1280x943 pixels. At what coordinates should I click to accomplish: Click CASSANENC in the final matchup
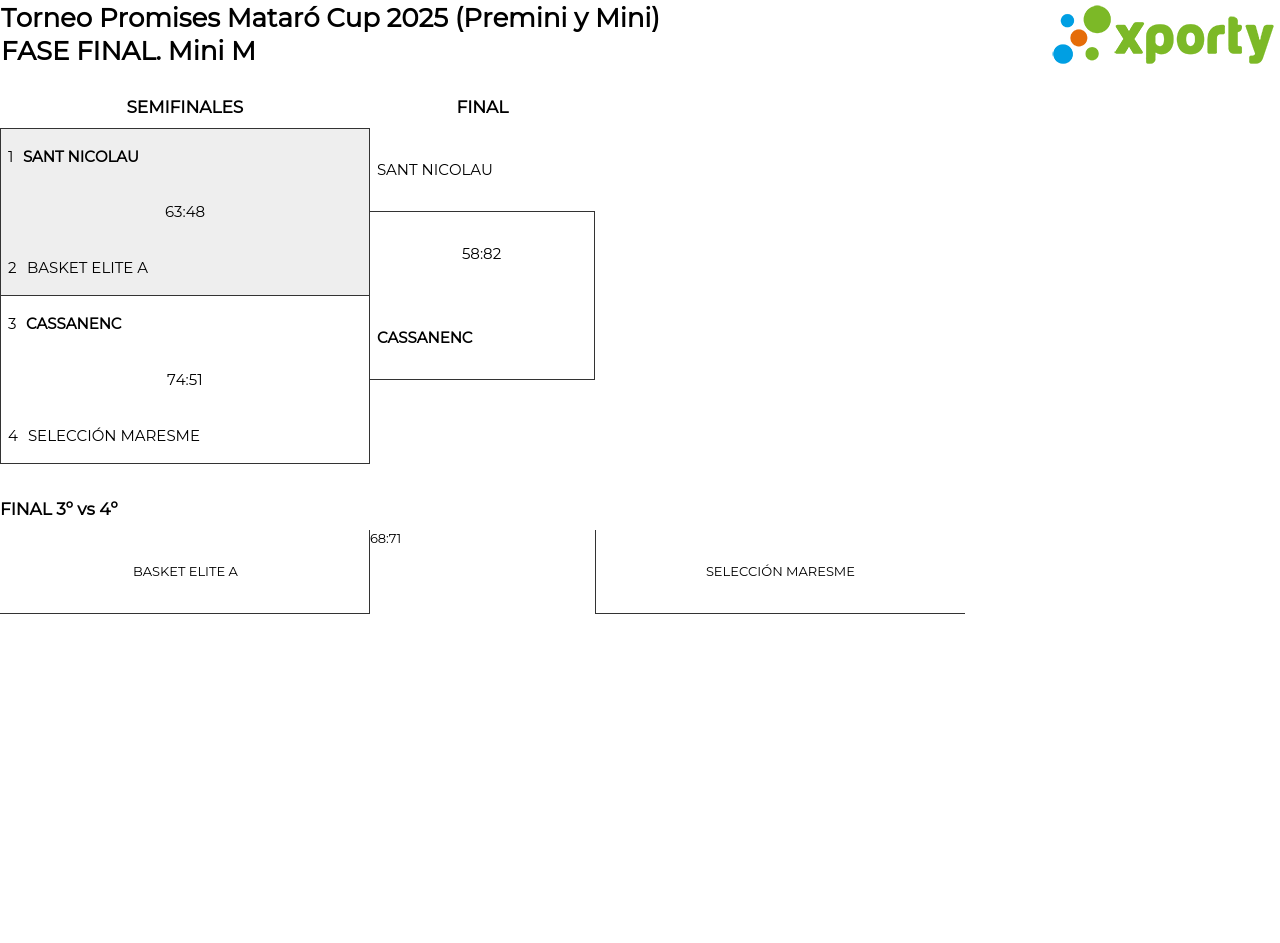point(425,338)
